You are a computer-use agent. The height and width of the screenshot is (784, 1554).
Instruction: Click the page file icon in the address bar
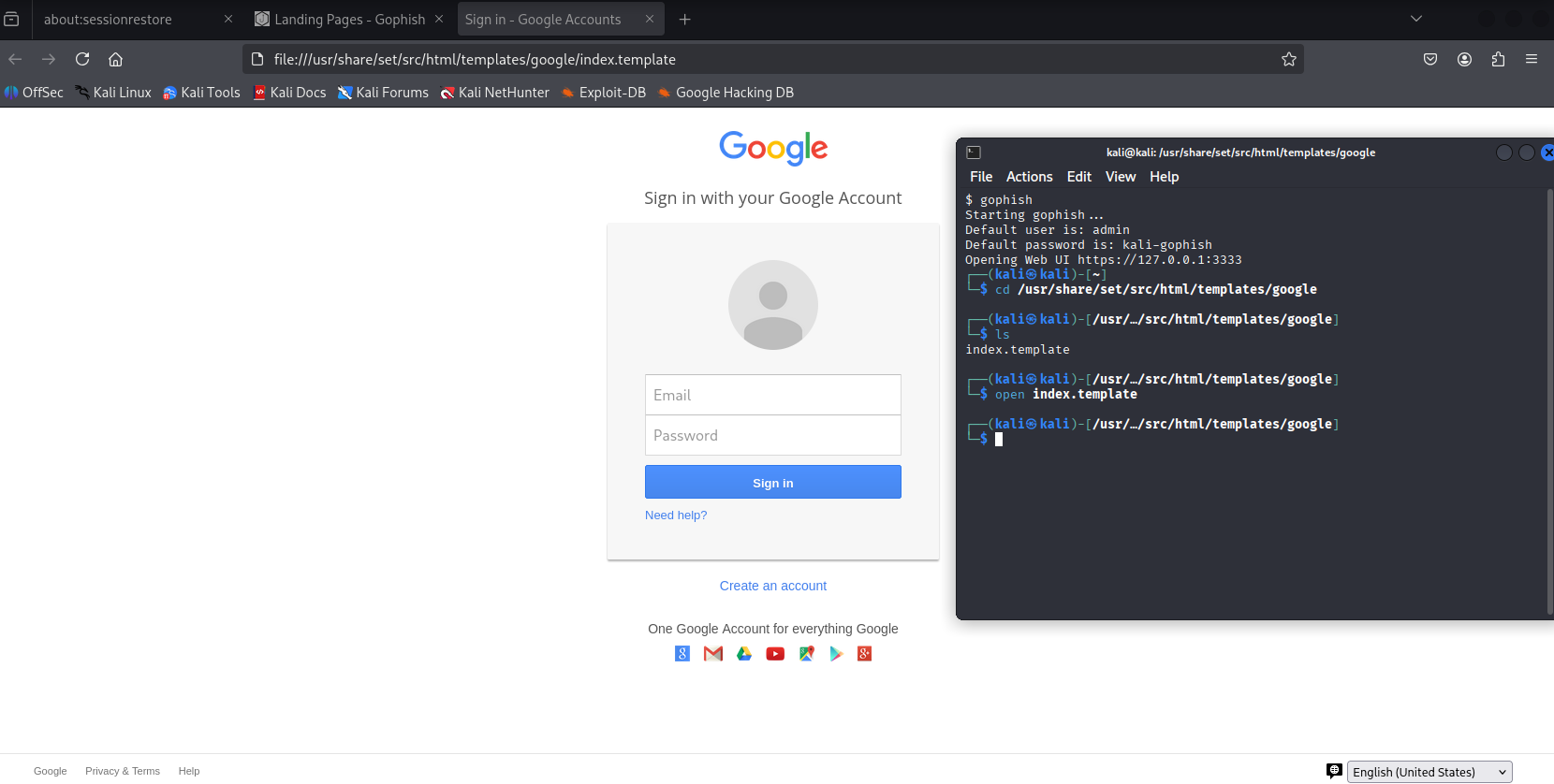pyautogui.click(x=257, y=59)
